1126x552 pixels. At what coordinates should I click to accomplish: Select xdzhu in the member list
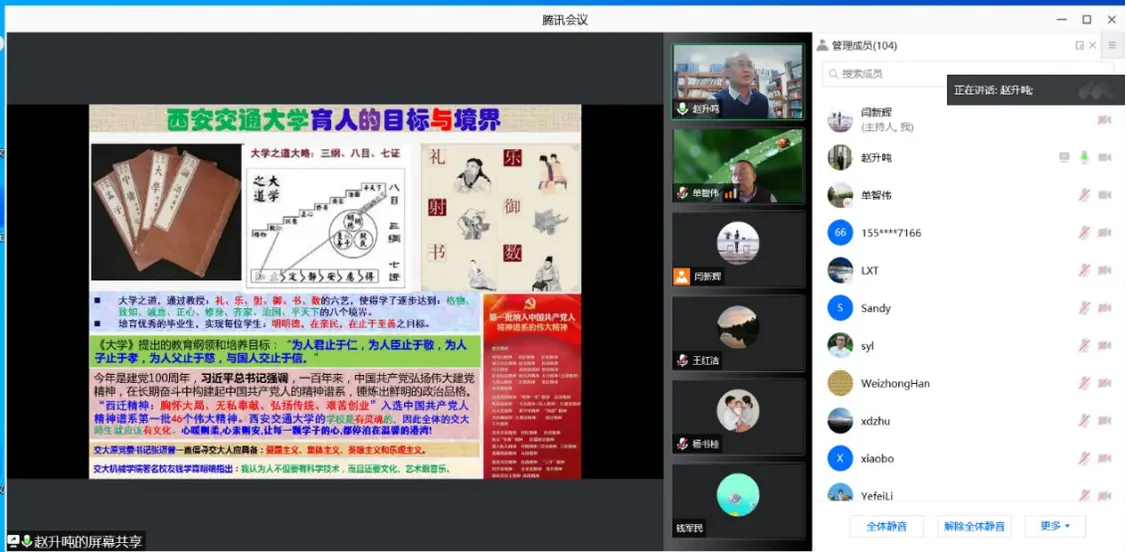pos(875,421)
